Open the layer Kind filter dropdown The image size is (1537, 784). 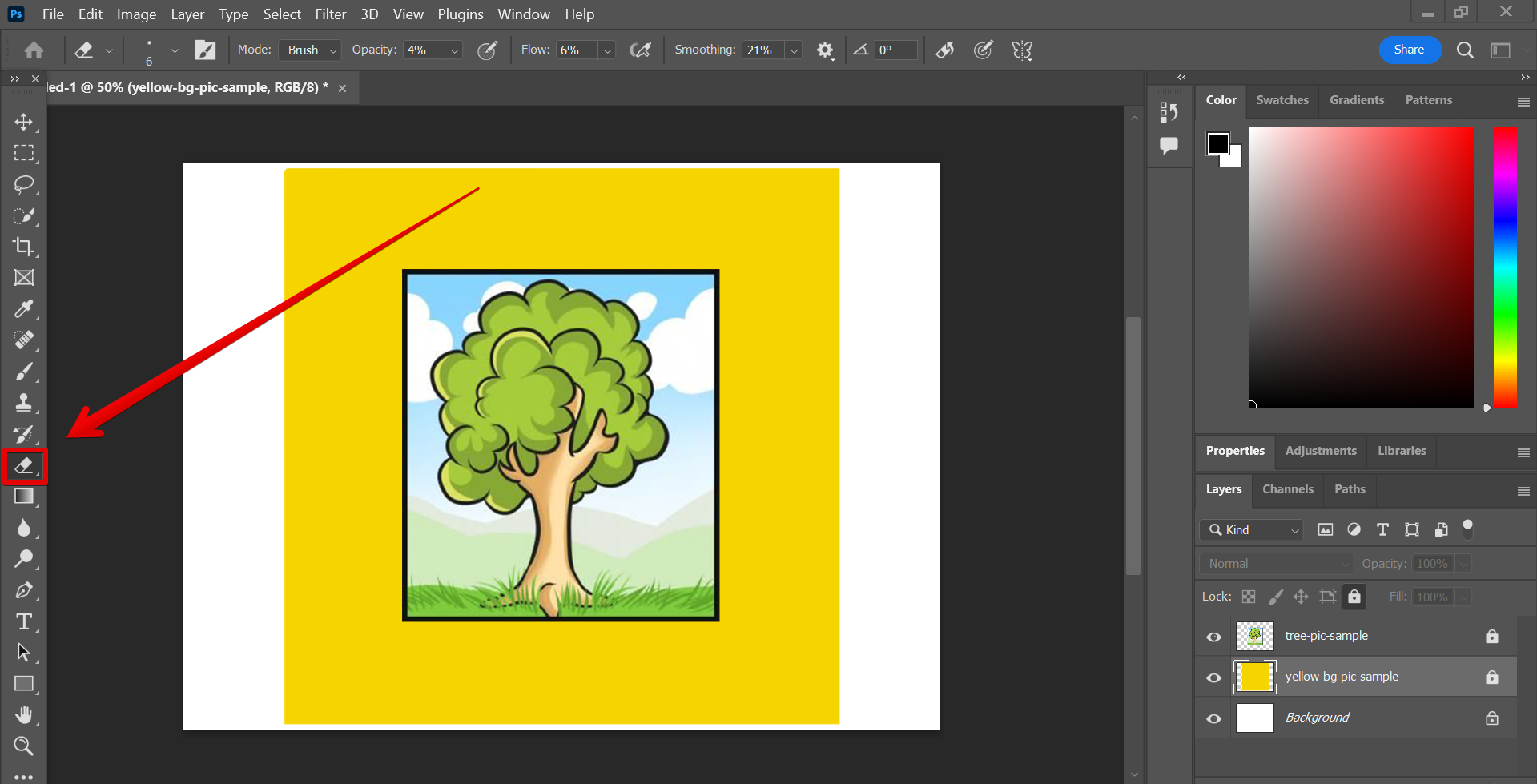pyautogui.click(x=1252, y=530)
